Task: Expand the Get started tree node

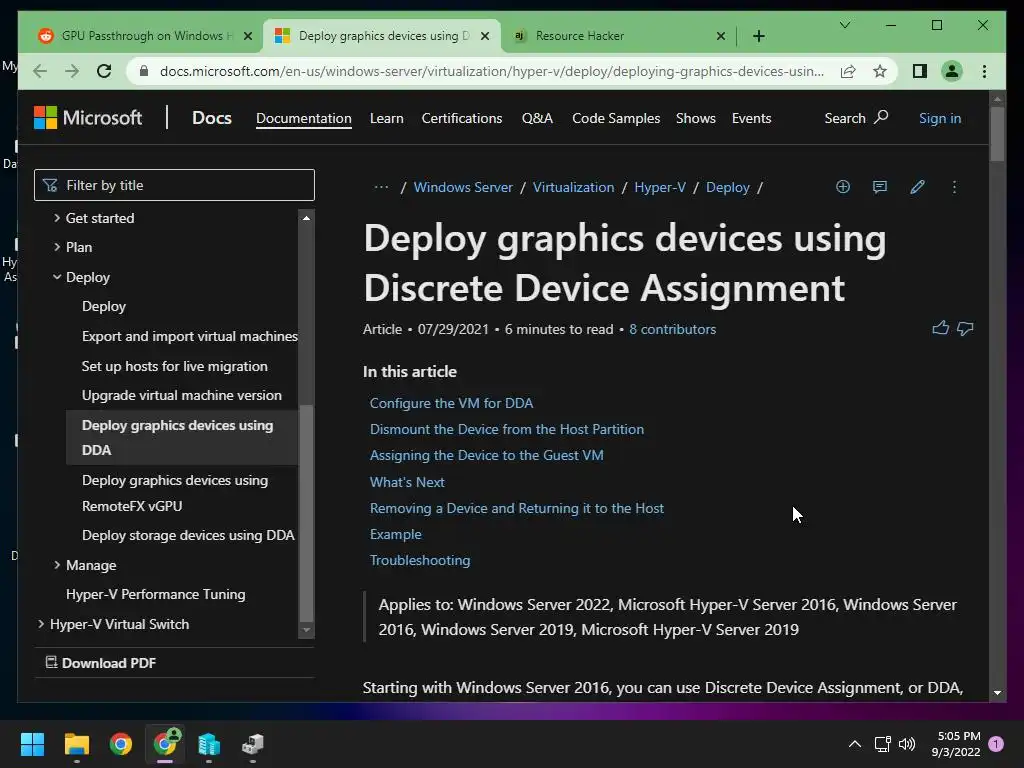Action: point(57,217)
